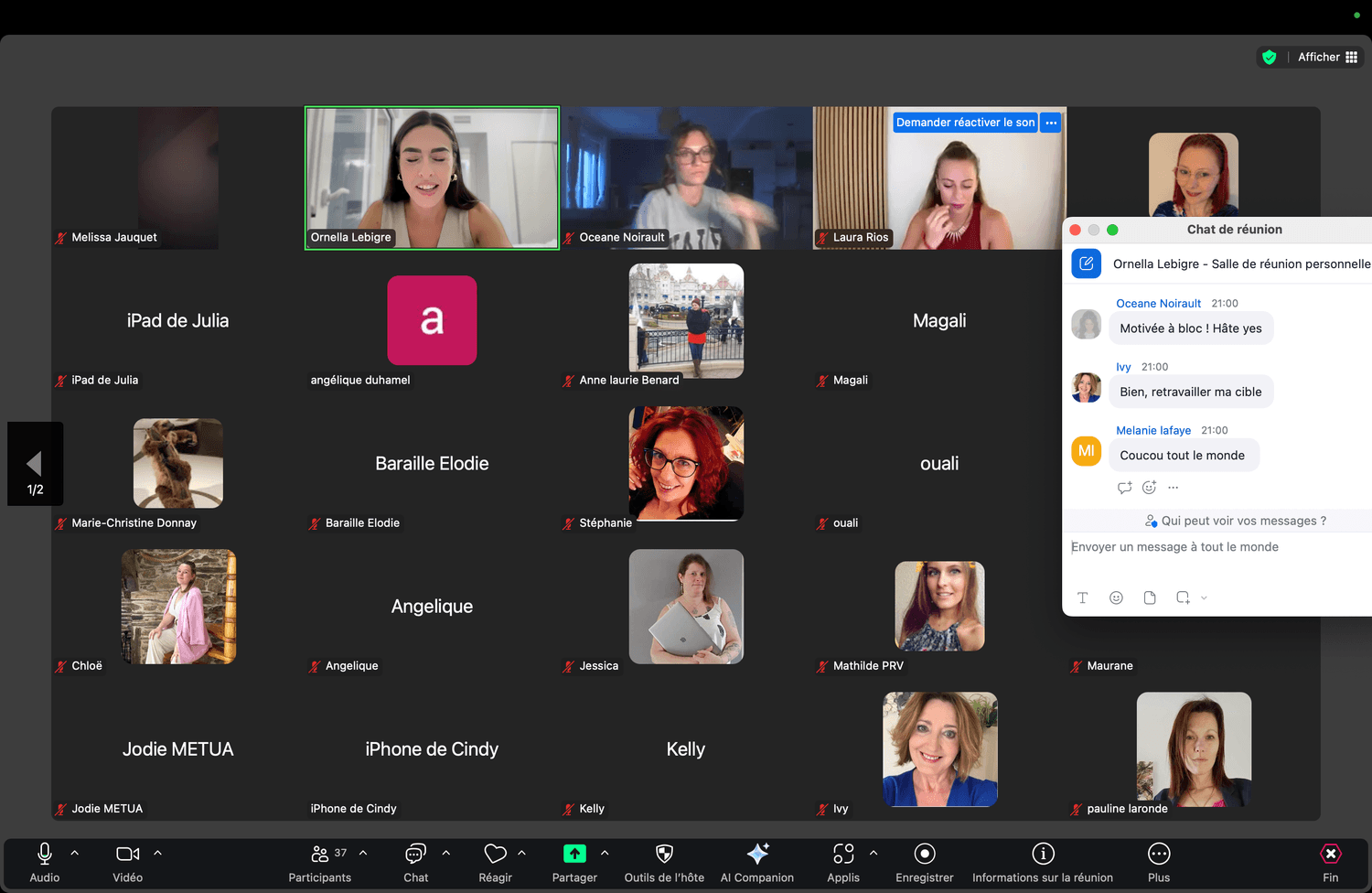Click Melanie lafaye's MI avatar in chat

[1086, 451]
